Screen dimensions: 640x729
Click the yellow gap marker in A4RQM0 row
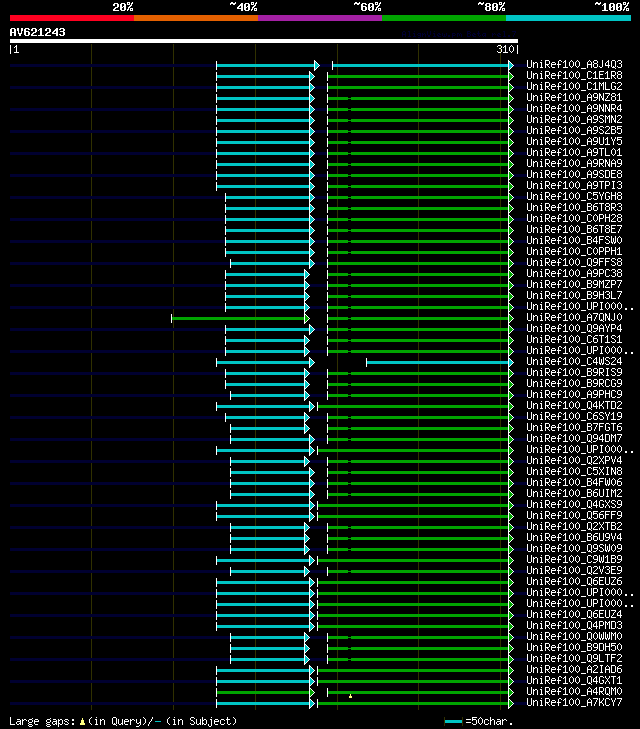point(350,696)
